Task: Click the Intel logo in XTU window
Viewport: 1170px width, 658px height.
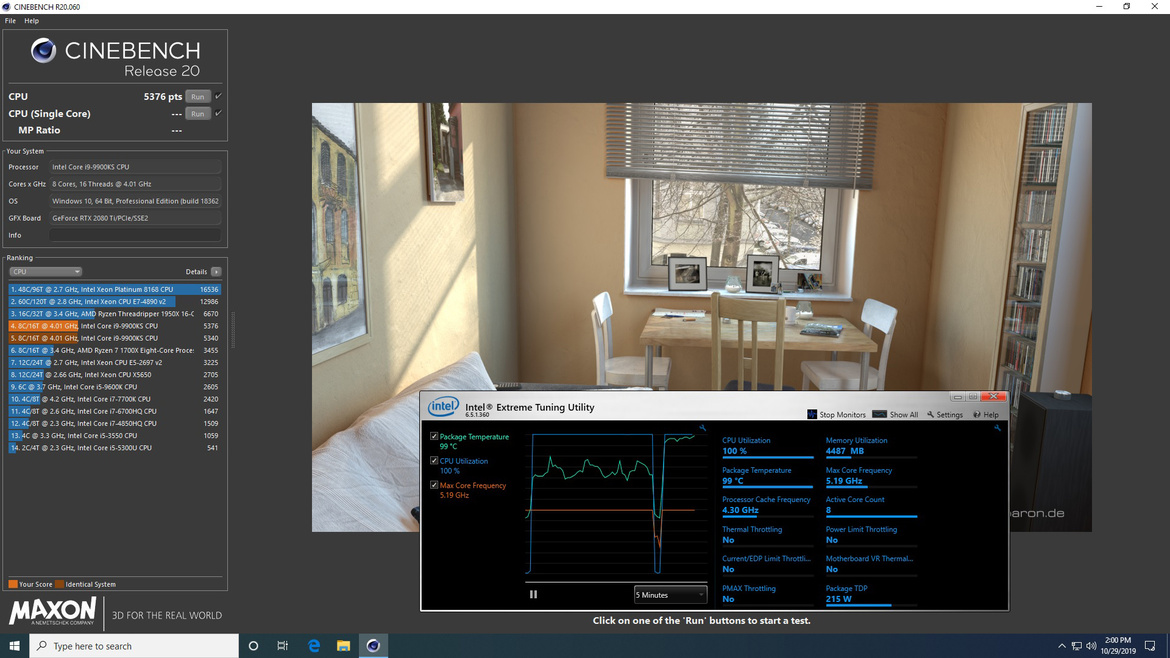Action: [x=442, y=407]
